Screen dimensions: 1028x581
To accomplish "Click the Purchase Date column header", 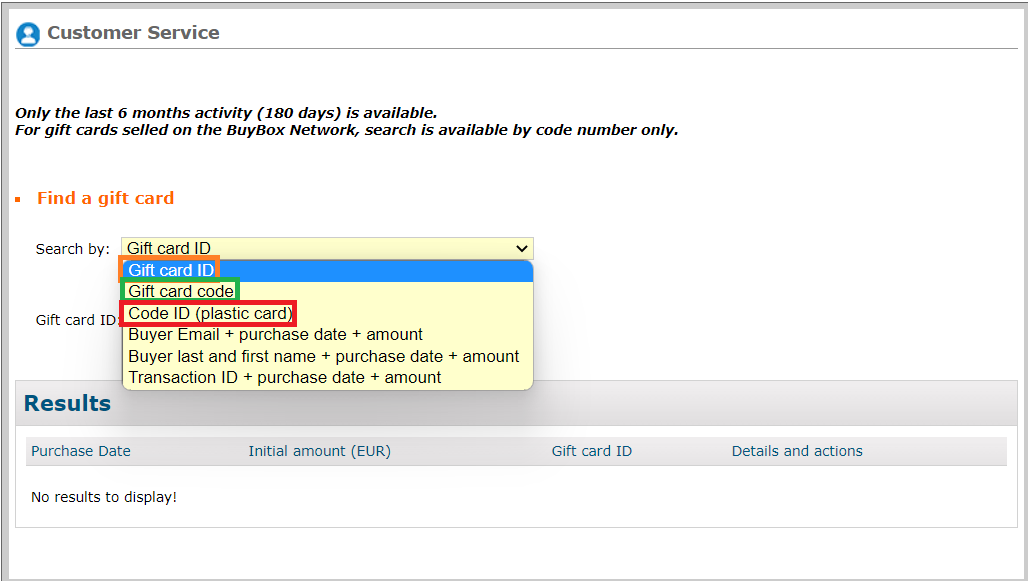I will (x=81, y=451).
